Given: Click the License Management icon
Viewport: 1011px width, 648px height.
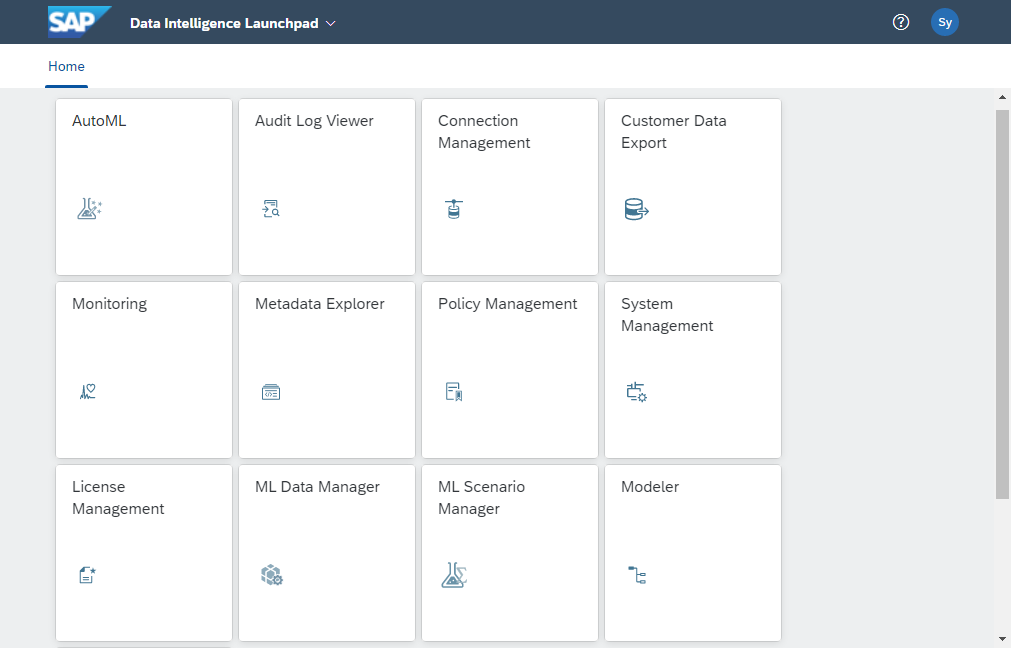Looking at the screenshot, I should click(88, 574).
